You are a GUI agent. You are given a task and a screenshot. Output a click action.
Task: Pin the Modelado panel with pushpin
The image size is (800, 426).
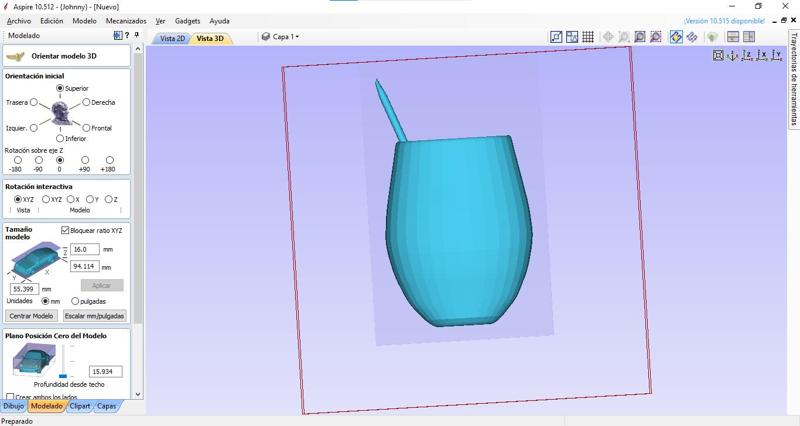pos(137,35)
